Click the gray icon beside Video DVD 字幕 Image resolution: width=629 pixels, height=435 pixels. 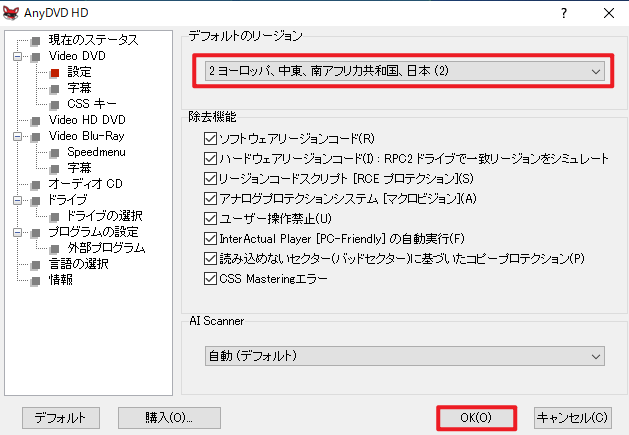[55, 89]
